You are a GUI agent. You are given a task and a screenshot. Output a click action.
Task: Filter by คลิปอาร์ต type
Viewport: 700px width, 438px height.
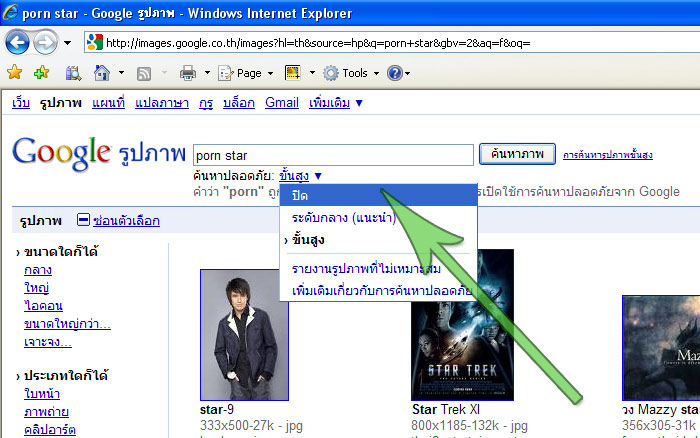click(x=50, y=430)
